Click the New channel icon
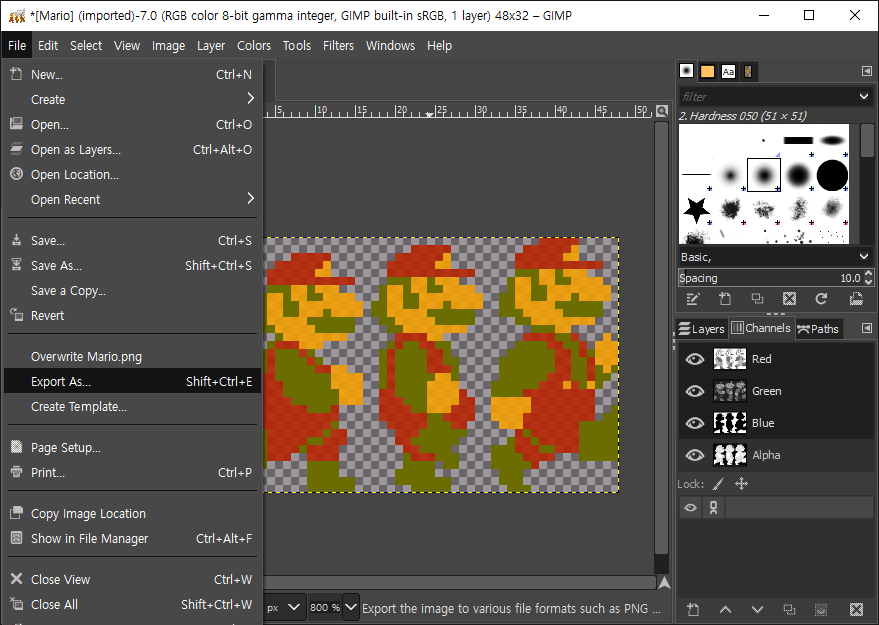This screenshot has width=879, height=625. click(x=693, y=609)
